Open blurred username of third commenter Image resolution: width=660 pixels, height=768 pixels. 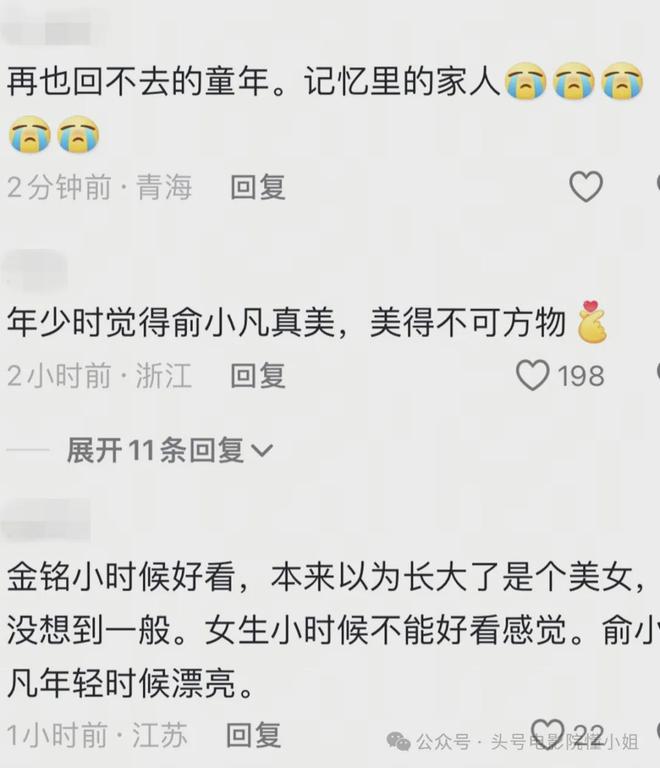47,520
